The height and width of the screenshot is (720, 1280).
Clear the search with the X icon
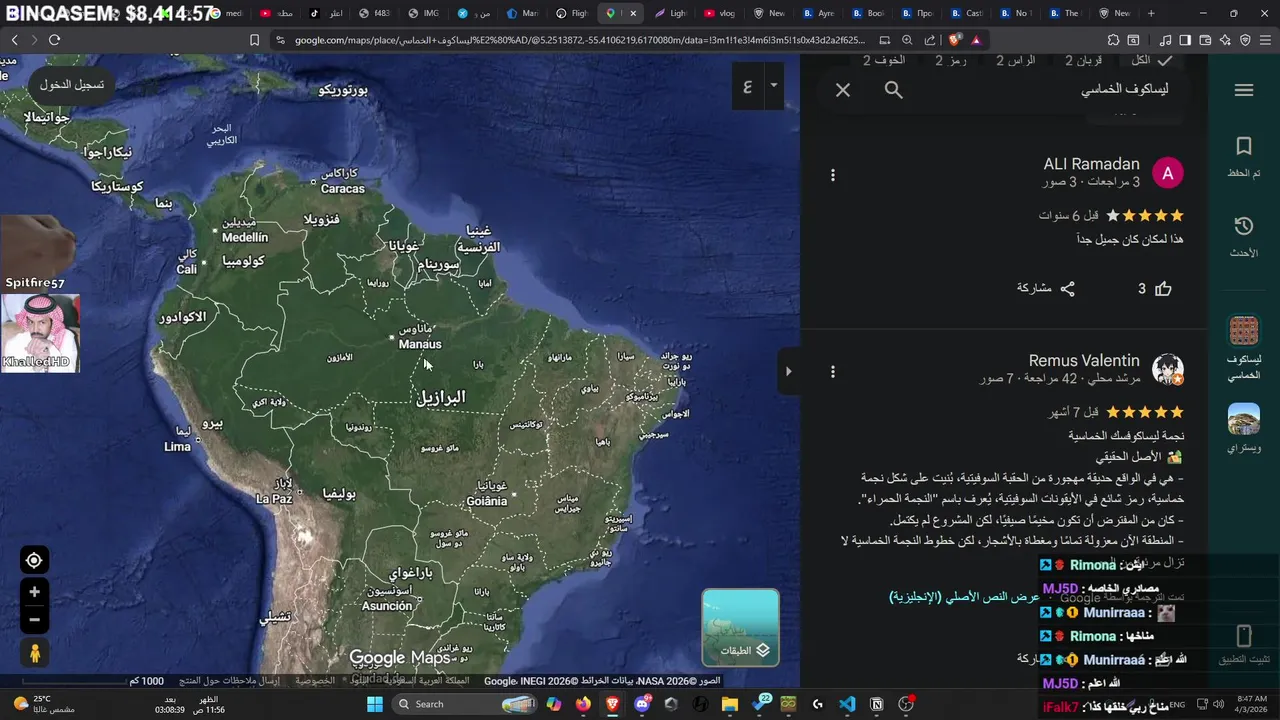843,90
